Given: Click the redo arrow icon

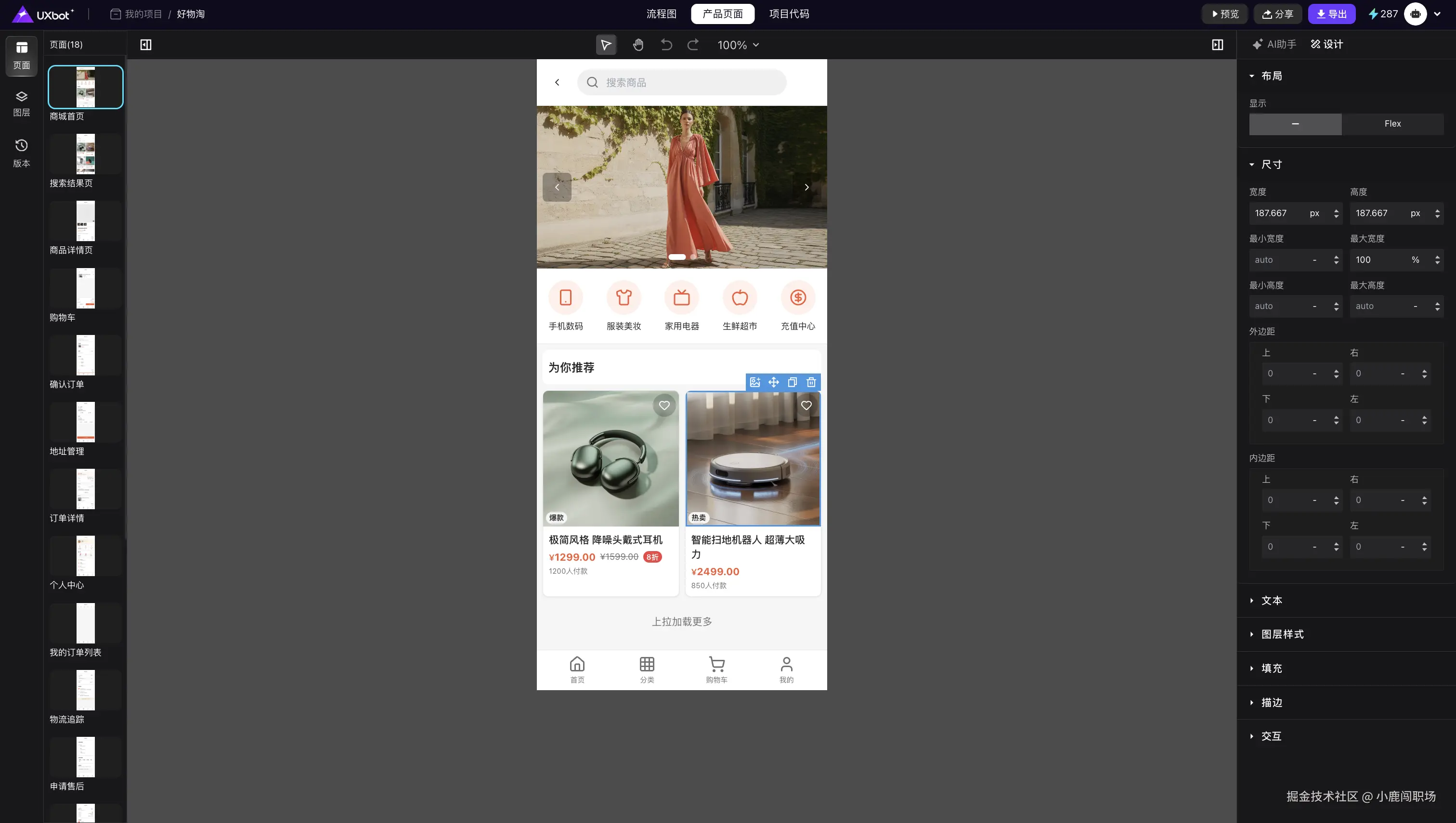Looking at the screenshot, I should 693,45.
